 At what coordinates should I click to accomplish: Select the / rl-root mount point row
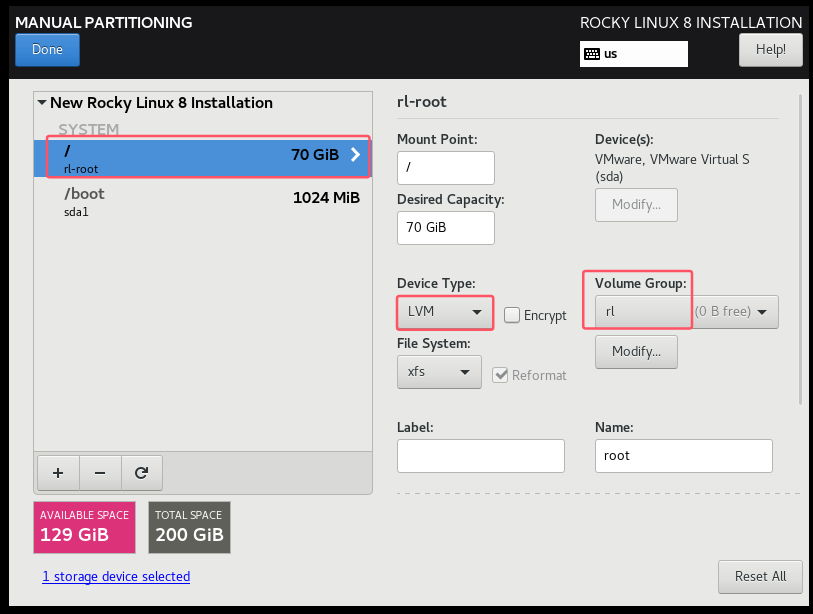(x=203, y=158)
